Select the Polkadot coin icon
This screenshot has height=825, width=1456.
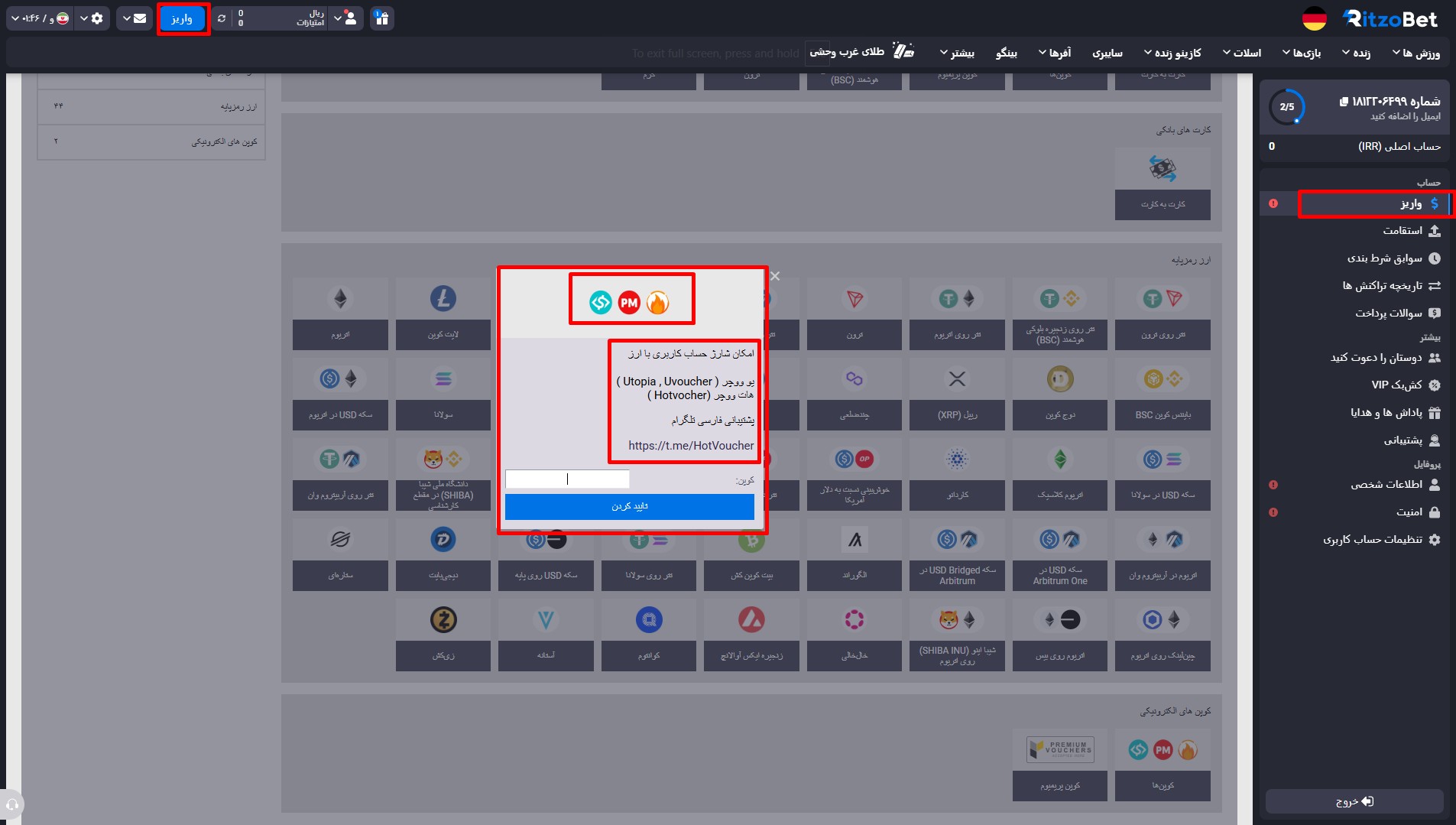coord(854,619)
